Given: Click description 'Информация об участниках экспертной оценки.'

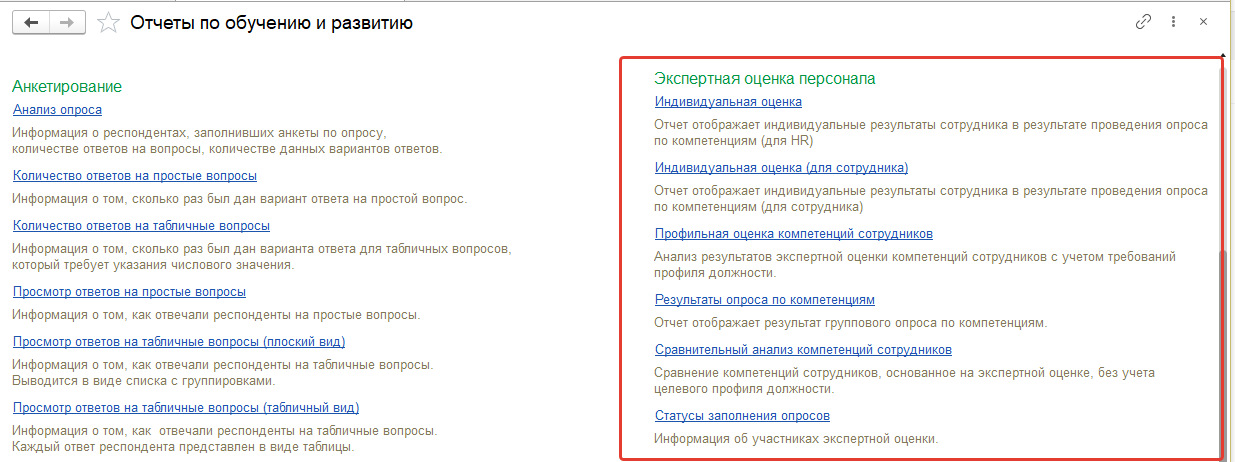Looking at the screenshot, I should (x=797, y=438).
